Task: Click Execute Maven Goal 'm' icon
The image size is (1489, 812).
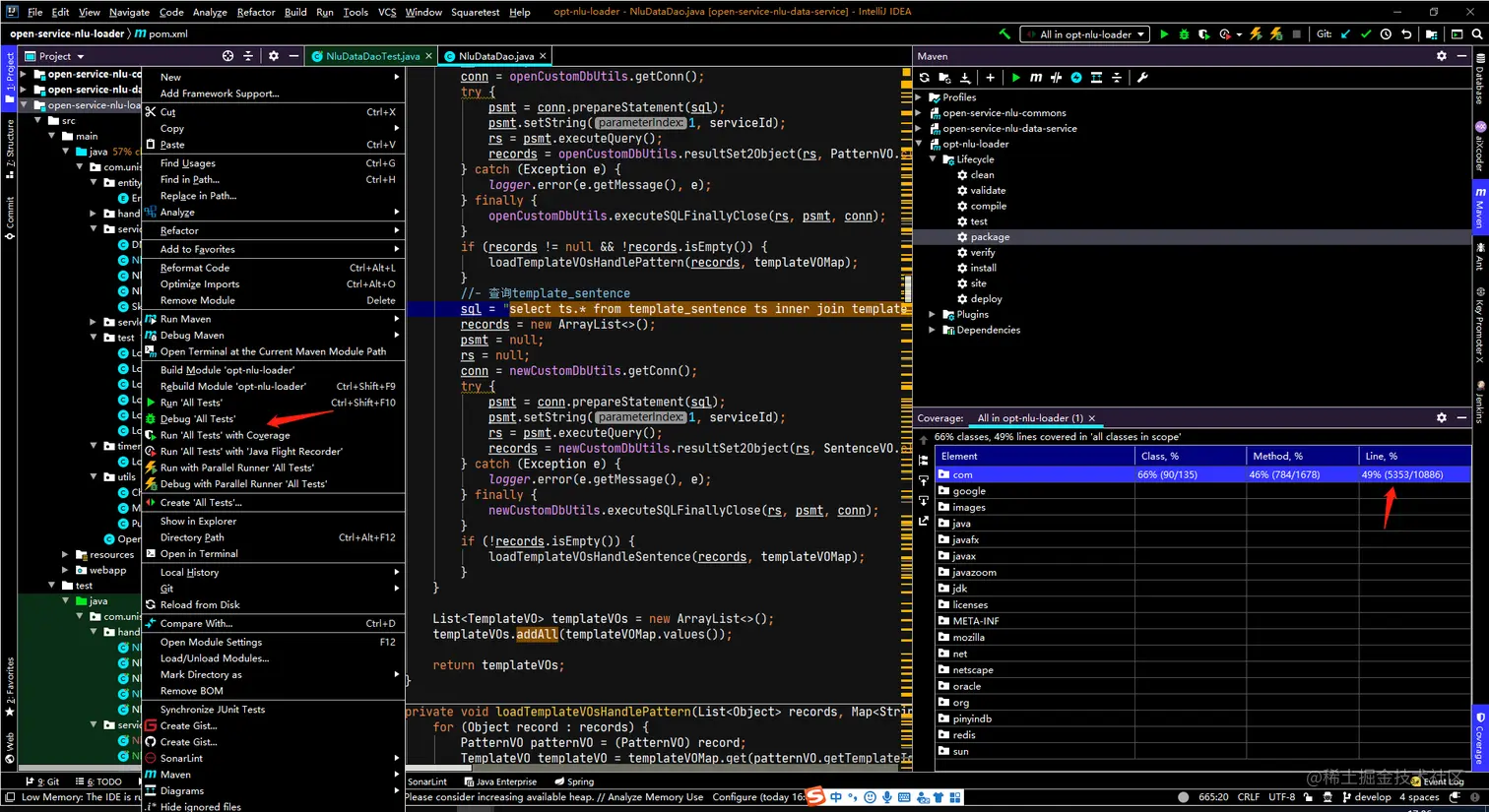Action: (1036, 78)
